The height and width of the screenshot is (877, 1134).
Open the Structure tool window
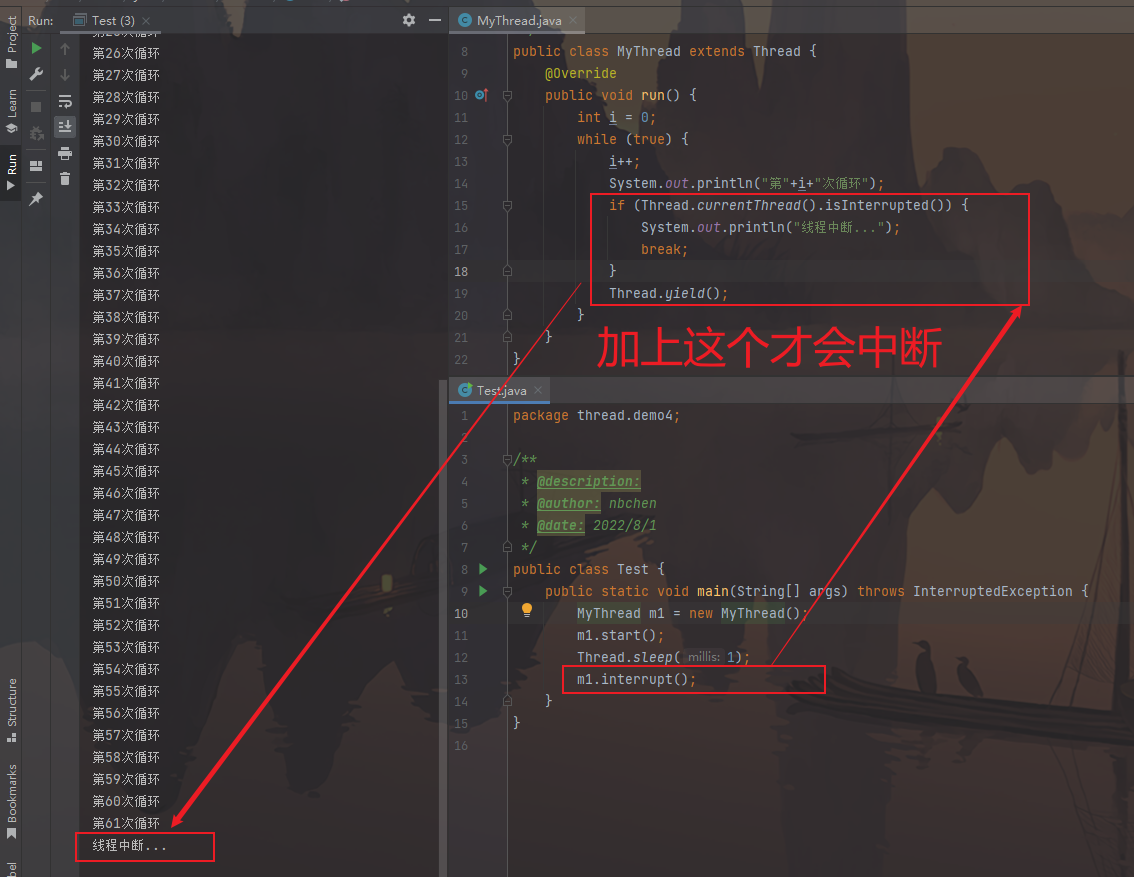pos(11,709)
